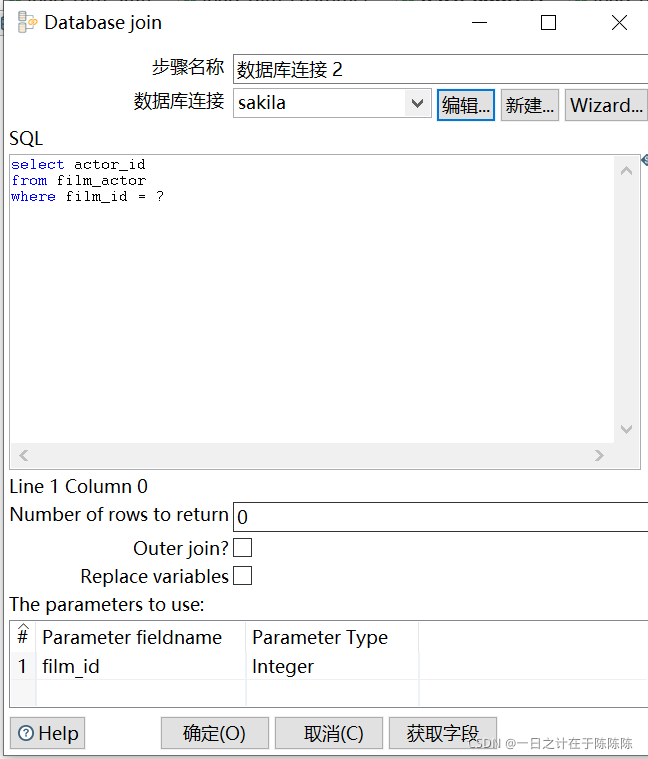Select the Integer parameter type cell
Screen dimensions: 648x759
[332, 666]
